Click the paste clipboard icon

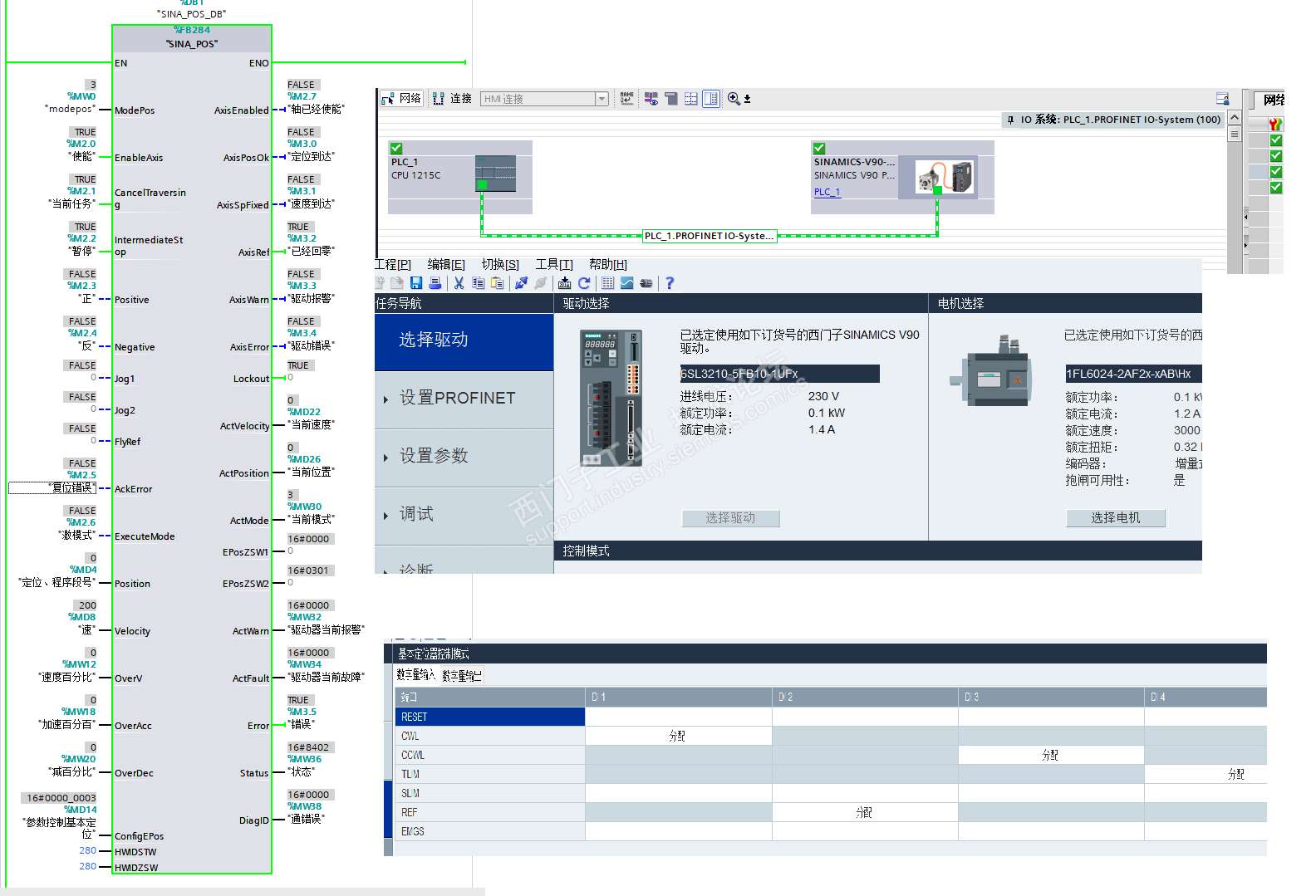[498, 283]
